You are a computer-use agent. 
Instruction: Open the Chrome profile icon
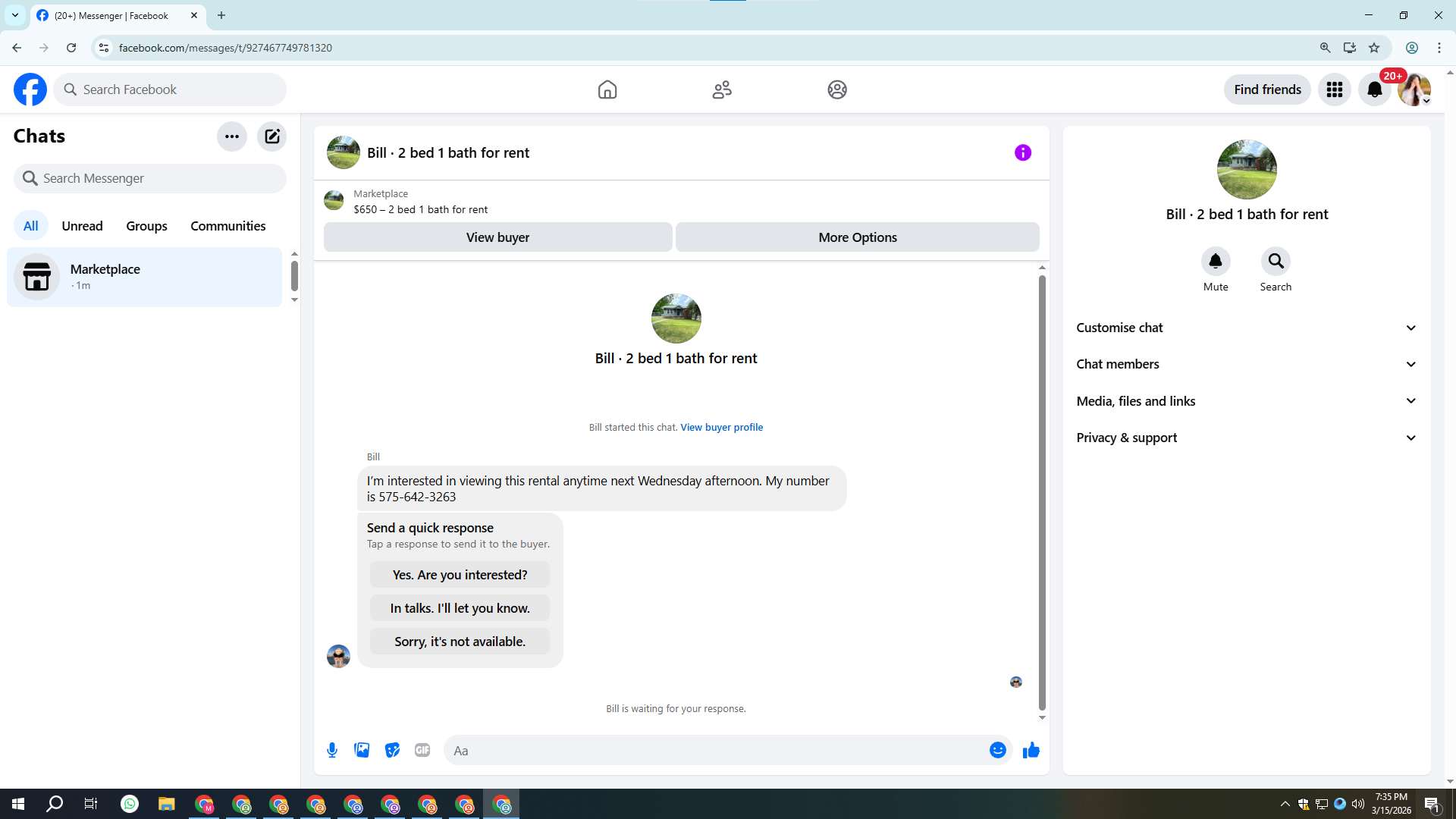tap(1412, 48)
